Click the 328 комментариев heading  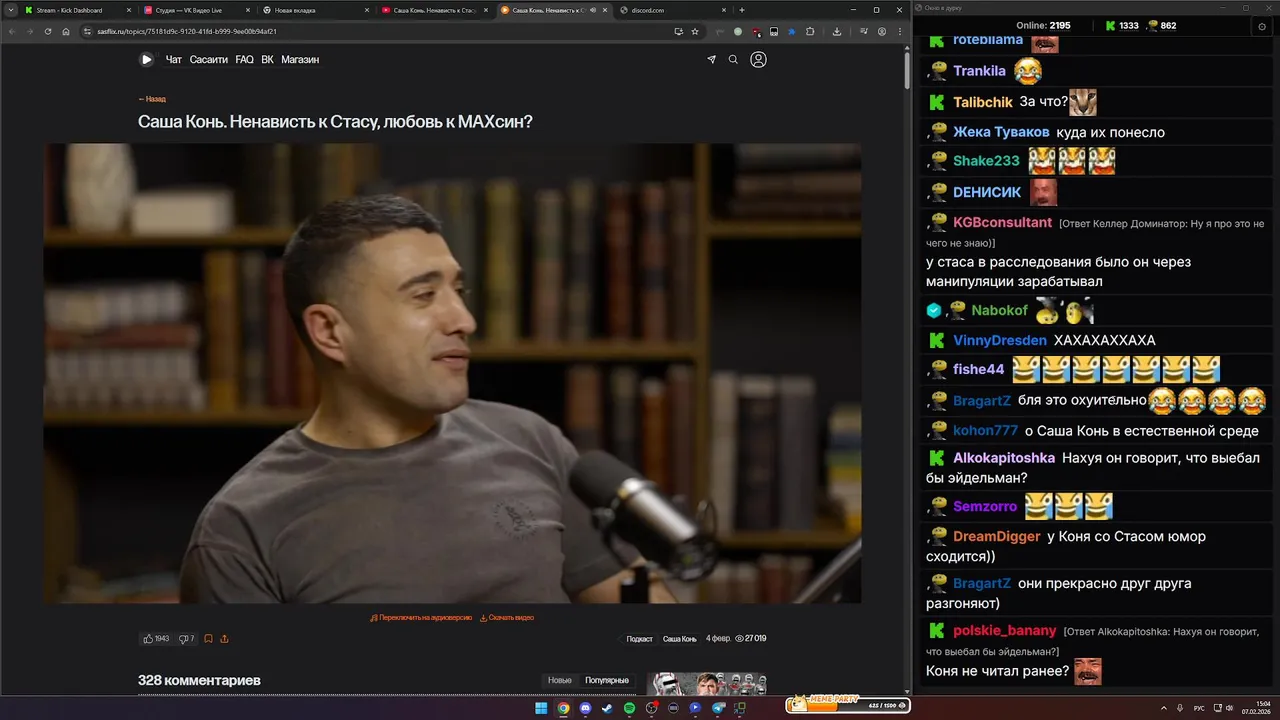pos(199,680)
